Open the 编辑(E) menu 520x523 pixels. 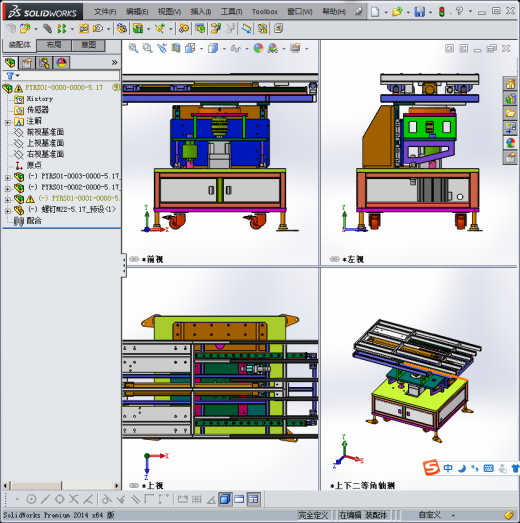(x=137, y=12)
